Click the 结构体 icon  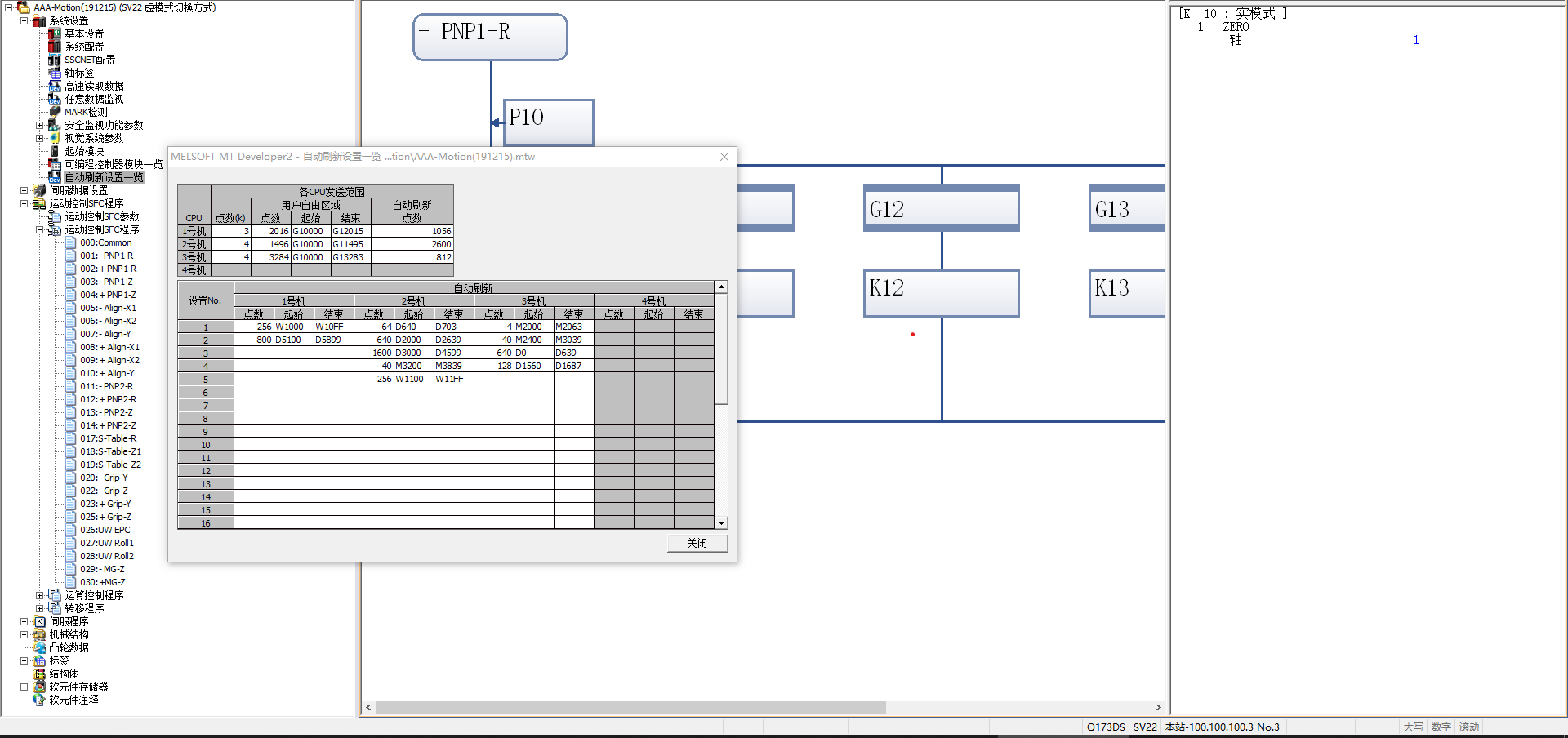[x=39, y=674]
